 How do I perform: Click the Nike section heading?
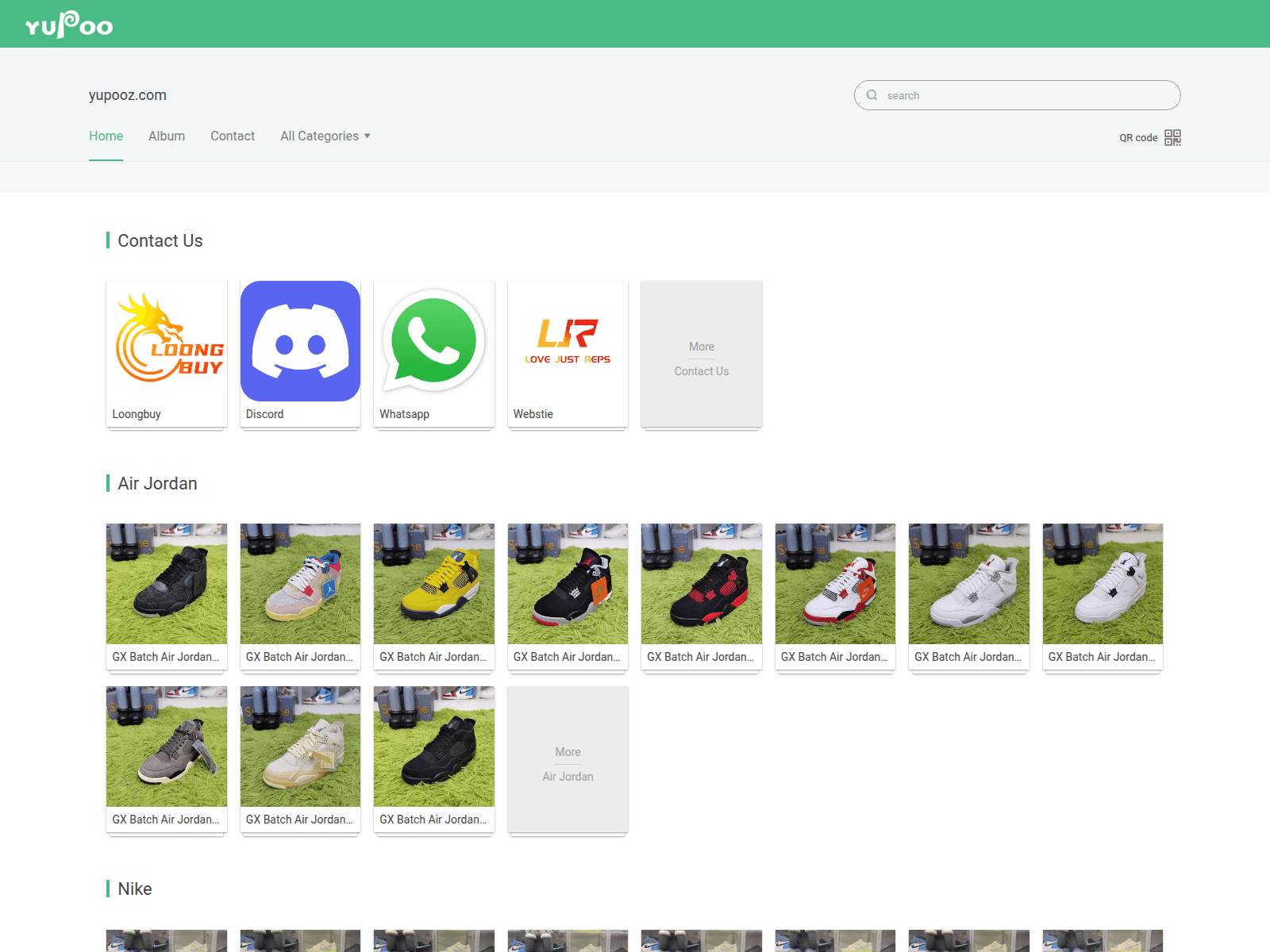(135, 889)
